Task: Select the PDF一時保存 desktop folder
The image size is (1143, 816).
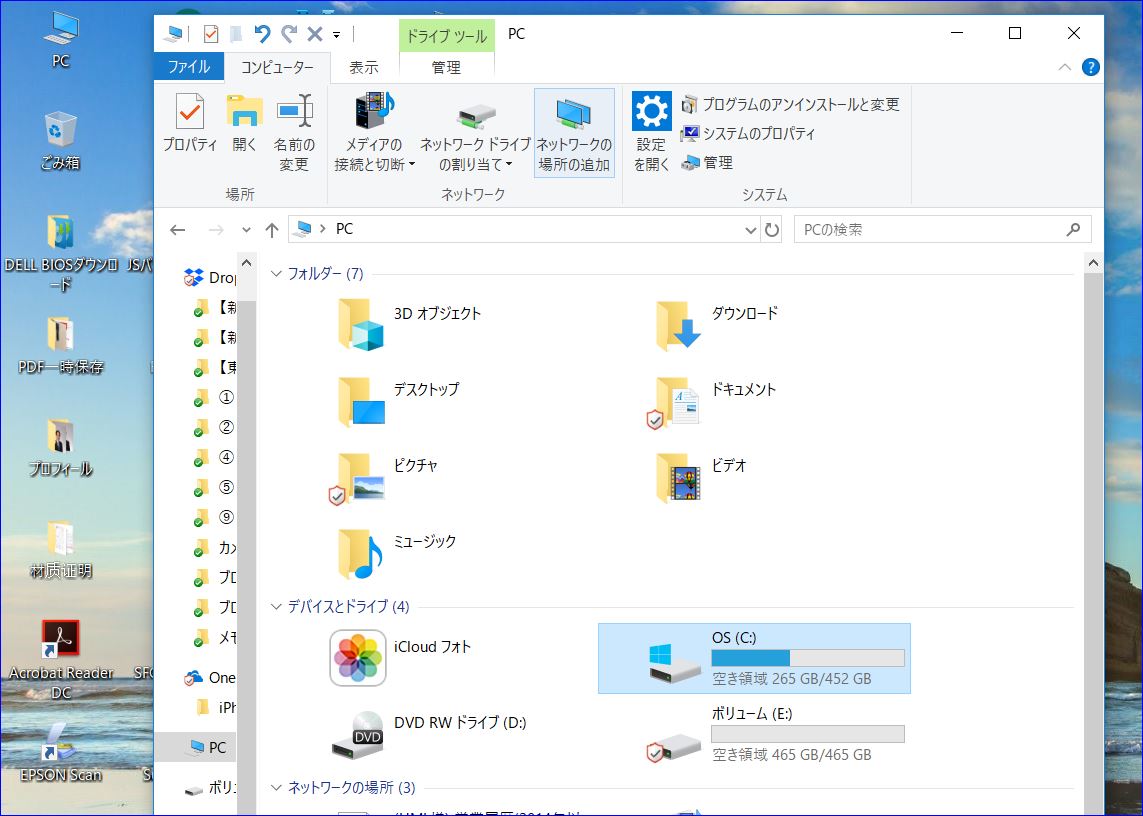Action: pyautogui.click(x=61, y=346)
